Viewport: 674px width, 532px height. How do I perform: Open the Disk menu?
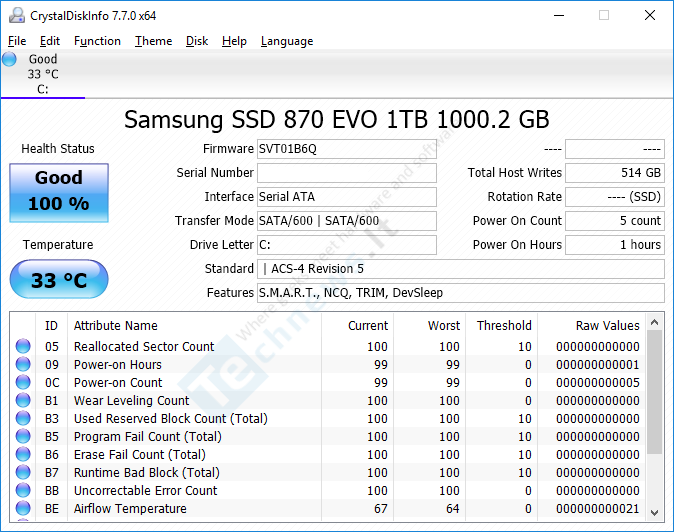click(x=197, y=41)
